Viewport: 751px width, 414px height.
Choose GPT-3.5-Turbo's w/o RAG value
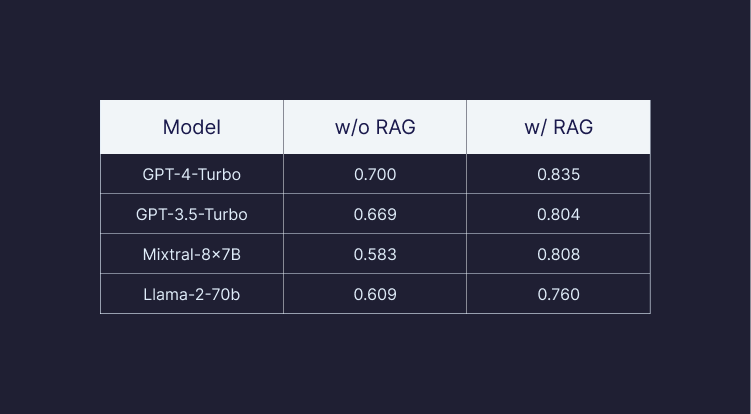375,214
